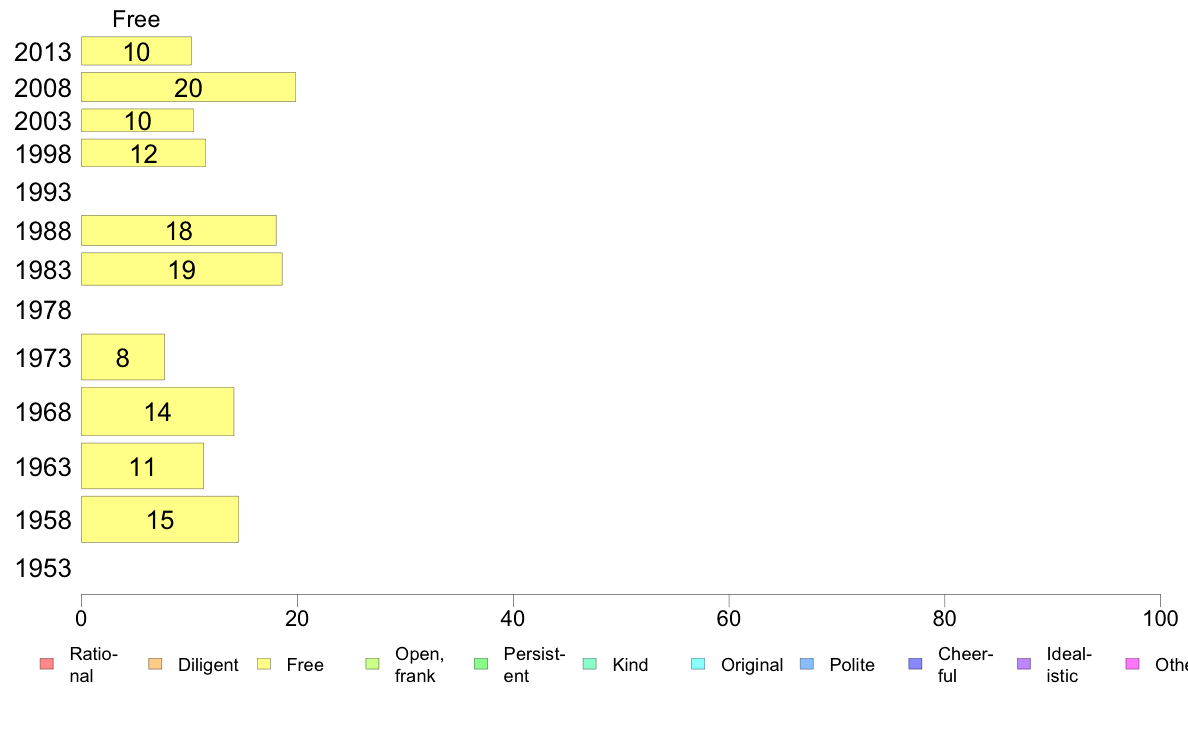Click the Kind legend swatch

pyautogui.click(x=589, y=664)
